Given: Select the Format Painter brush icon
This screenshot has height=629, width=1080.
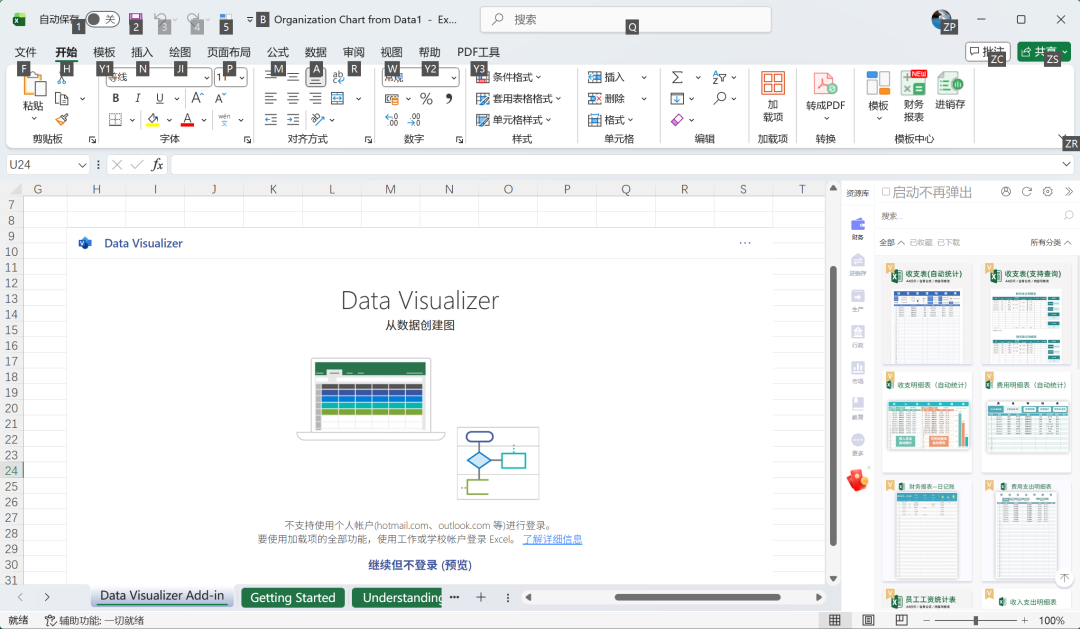Looking at the screenshot, I should 62,120.
